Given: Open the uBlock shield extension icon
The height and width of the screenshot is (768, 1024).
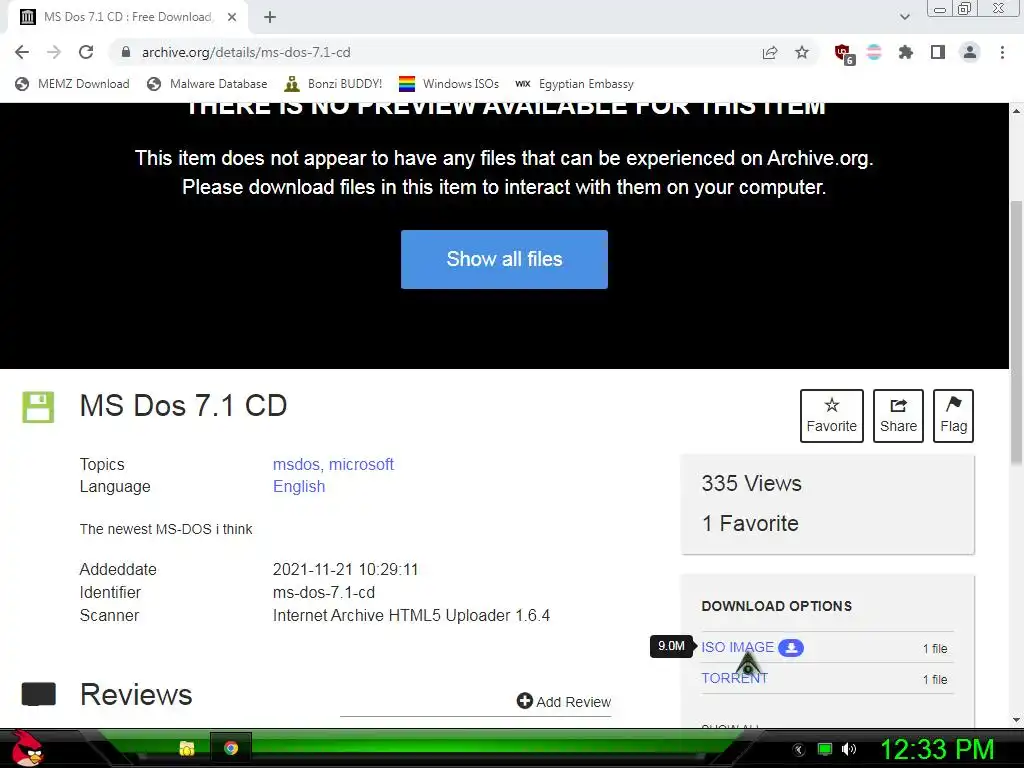Looking at the screenshot, I should pyautogui.click(x=844, y=54).
